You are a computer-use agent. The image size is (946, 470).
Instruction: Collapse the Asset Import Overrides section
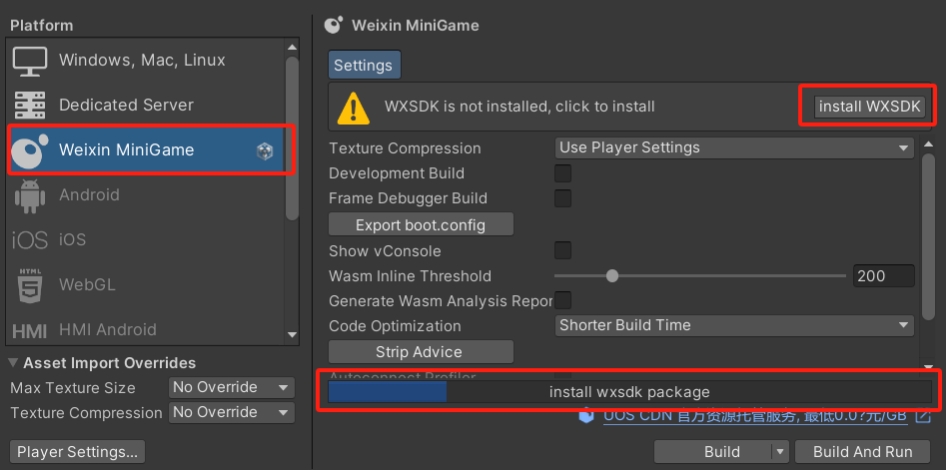click(14, 363)
